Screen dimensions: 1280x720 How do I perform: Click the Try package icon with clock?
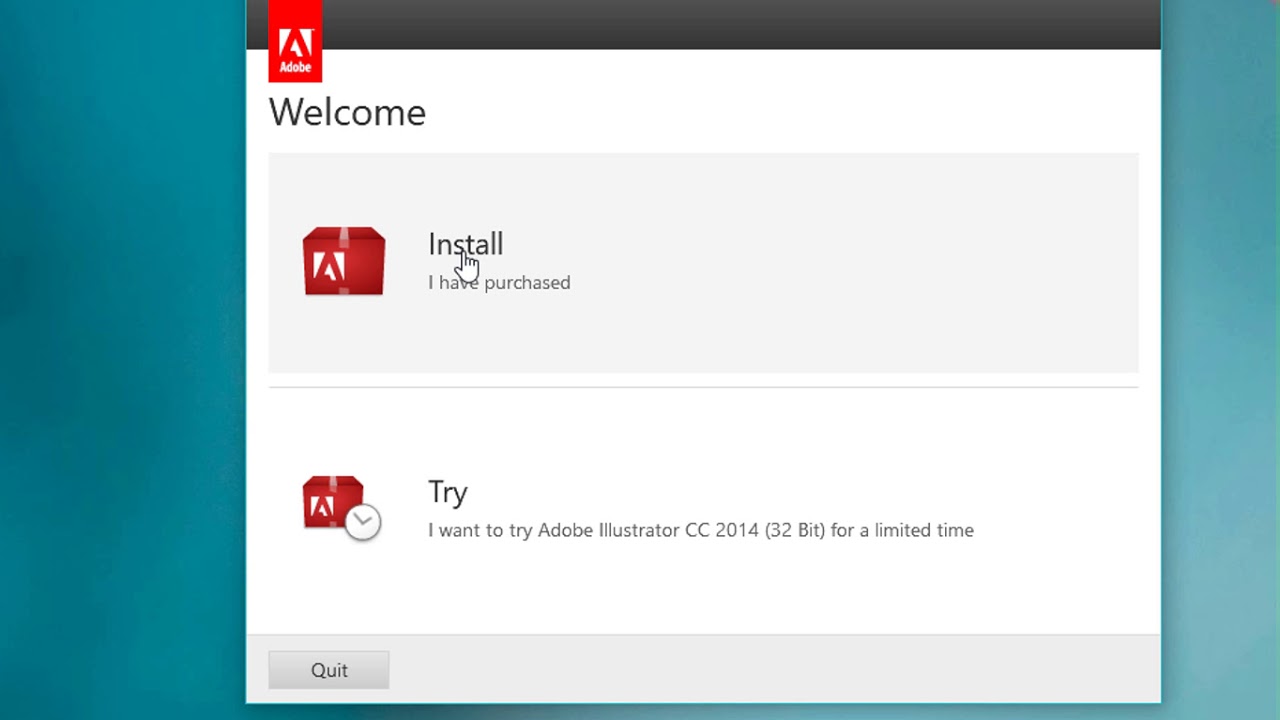[341, 508]
